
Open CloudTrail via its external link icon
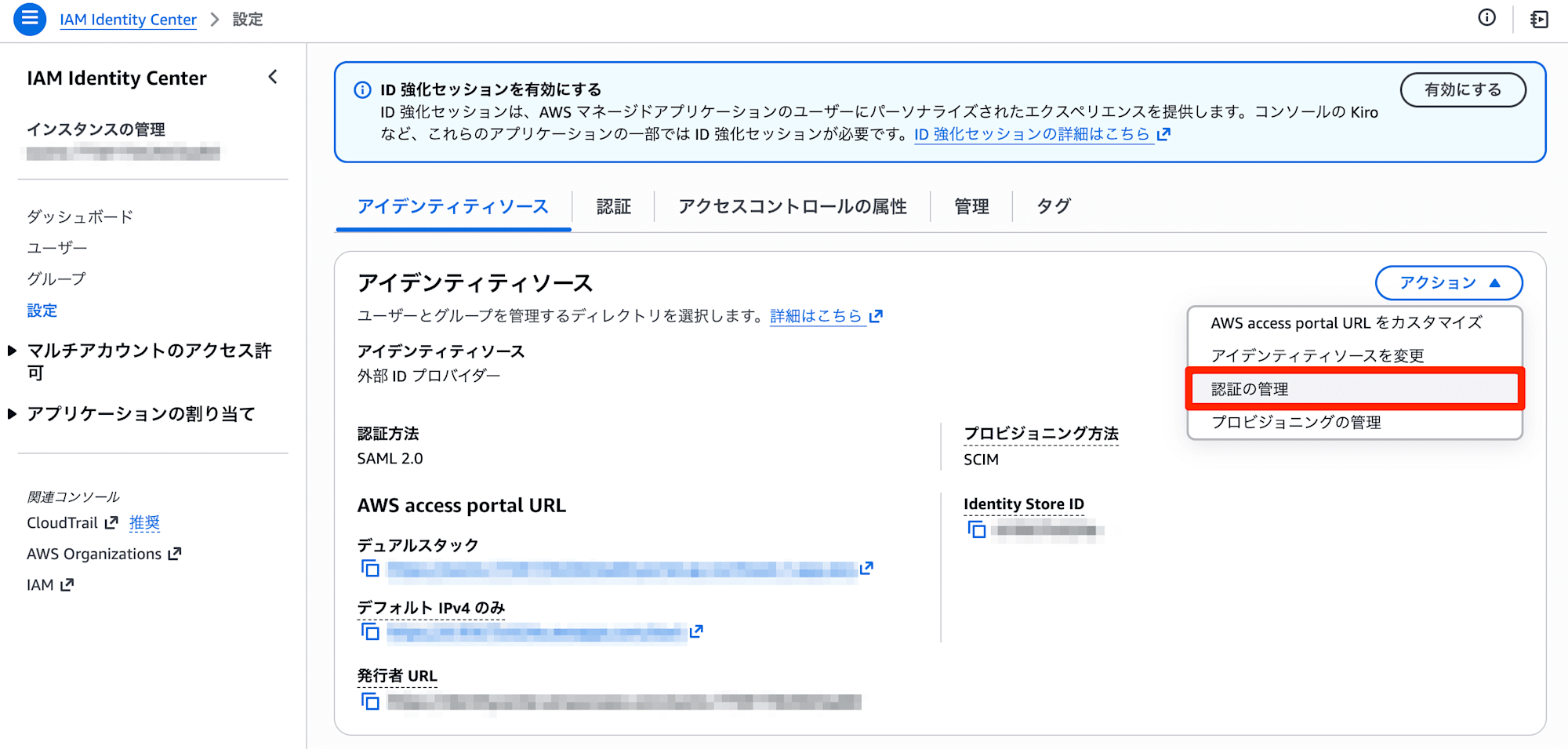111,522
